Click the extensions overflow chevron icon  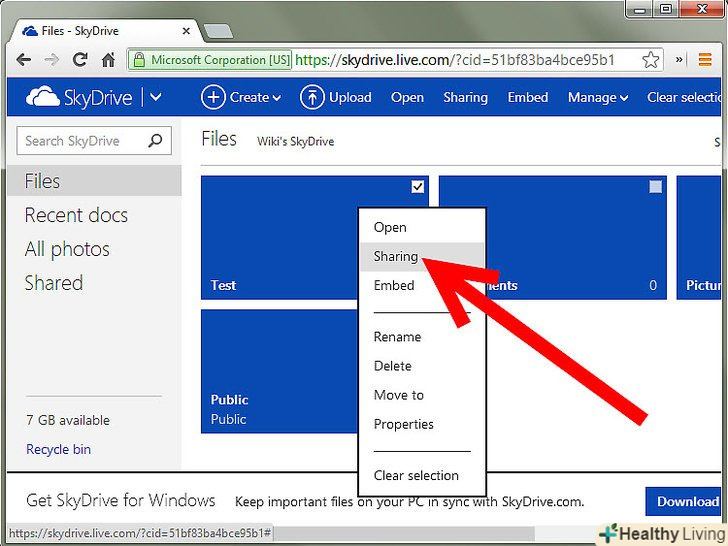click(679, 59)
